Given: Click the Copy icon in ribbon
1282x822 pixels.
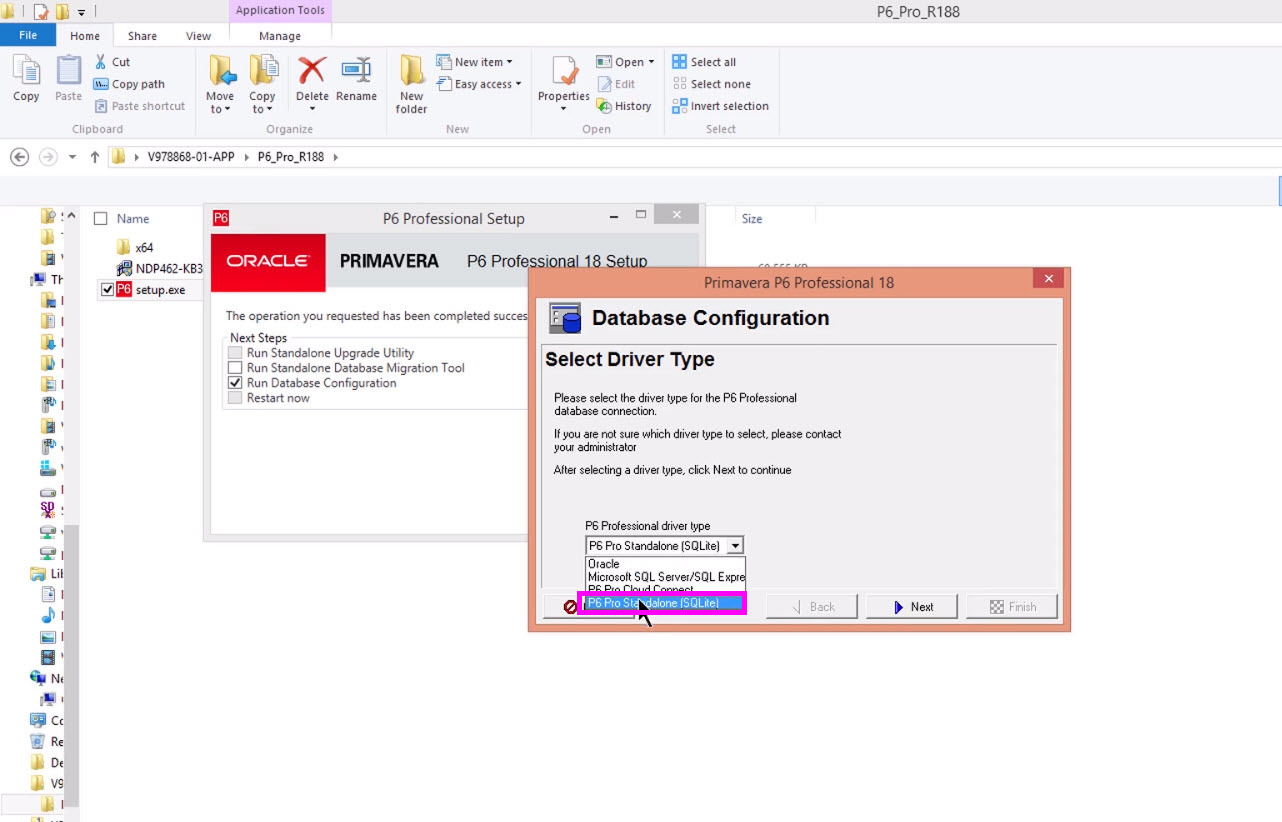Looking at the screenshot, I should 26,78.
